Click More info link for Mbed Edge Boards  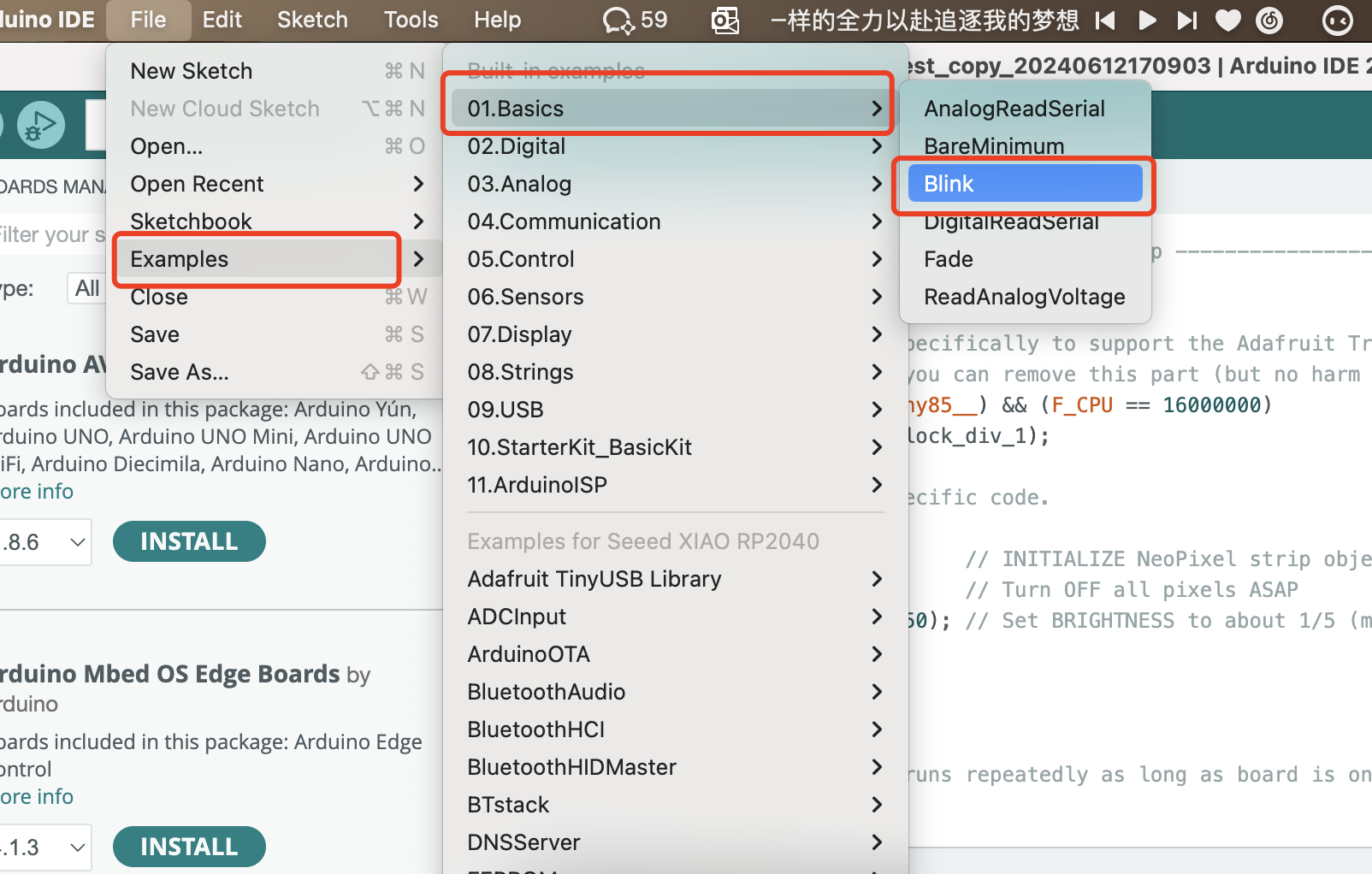pyautogui.click(x=37, y=797)
